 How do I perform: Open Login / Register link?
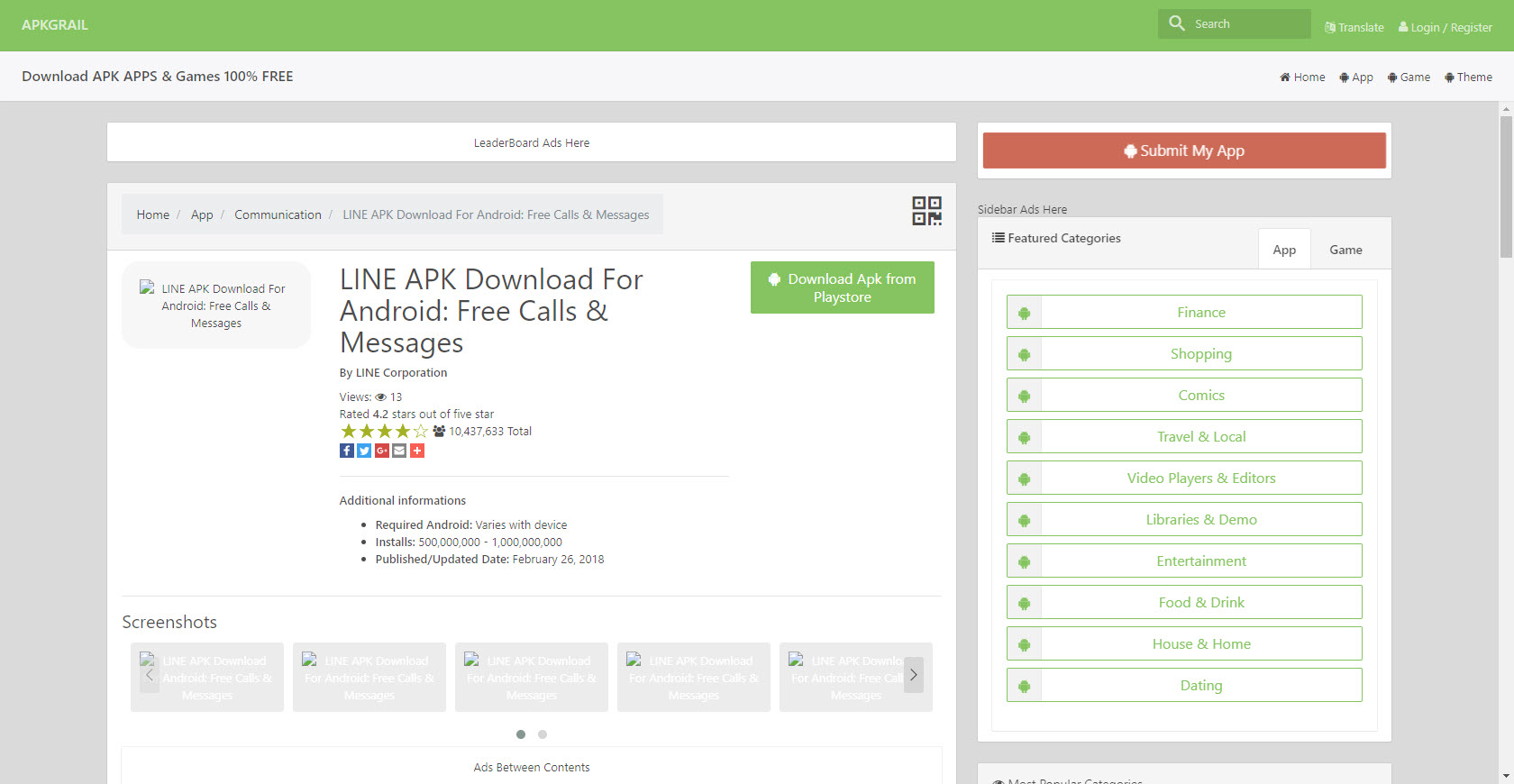[1446, 28]
